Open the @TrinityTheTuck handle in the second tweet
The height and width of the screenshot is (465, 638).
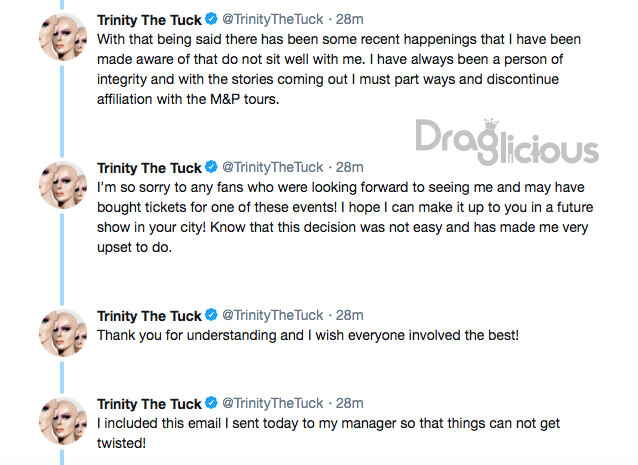point(273,167)
